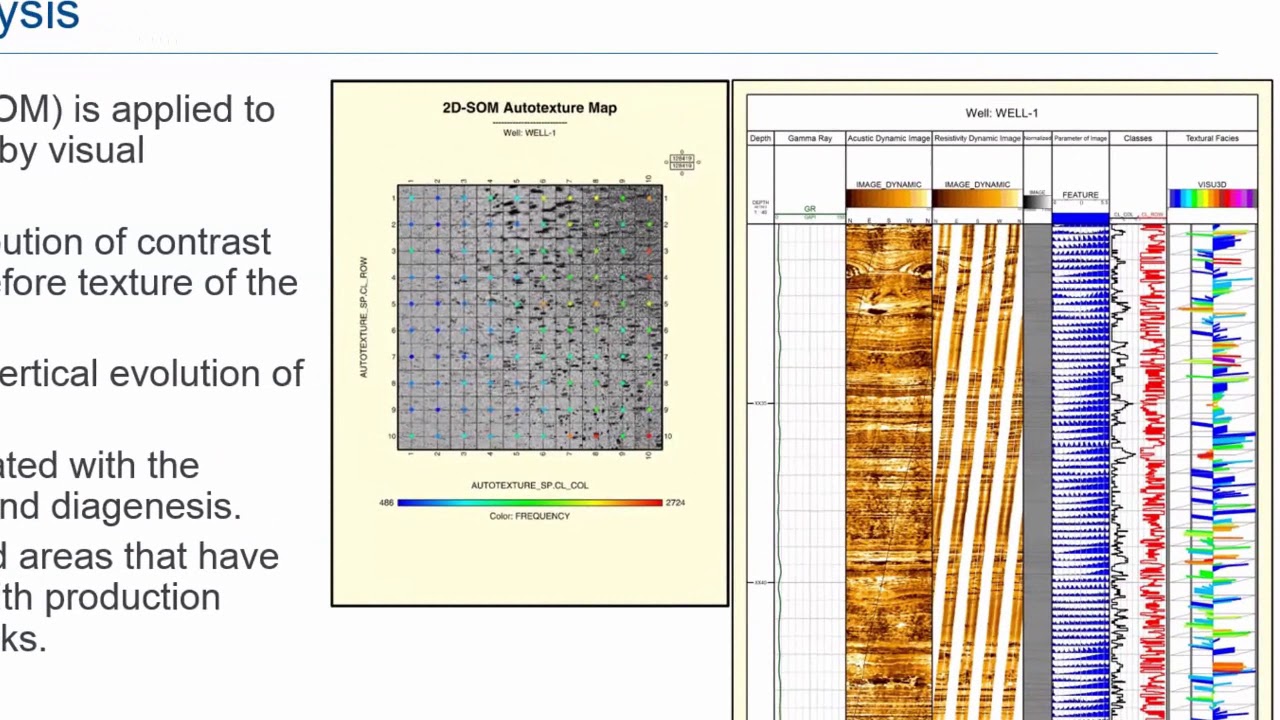
Task: Click the slide title ending in 'ysis'
Action: point(39,16)
